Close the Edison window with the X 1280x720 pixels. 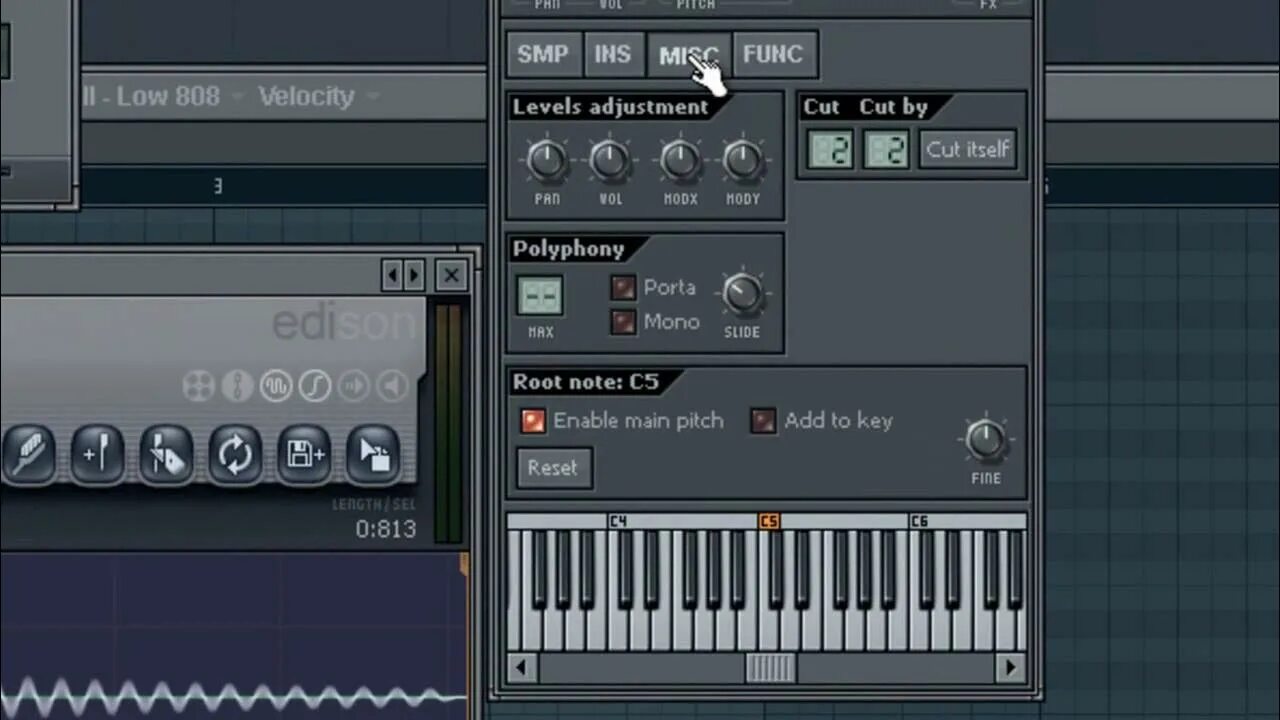click(x=452, y=275)
